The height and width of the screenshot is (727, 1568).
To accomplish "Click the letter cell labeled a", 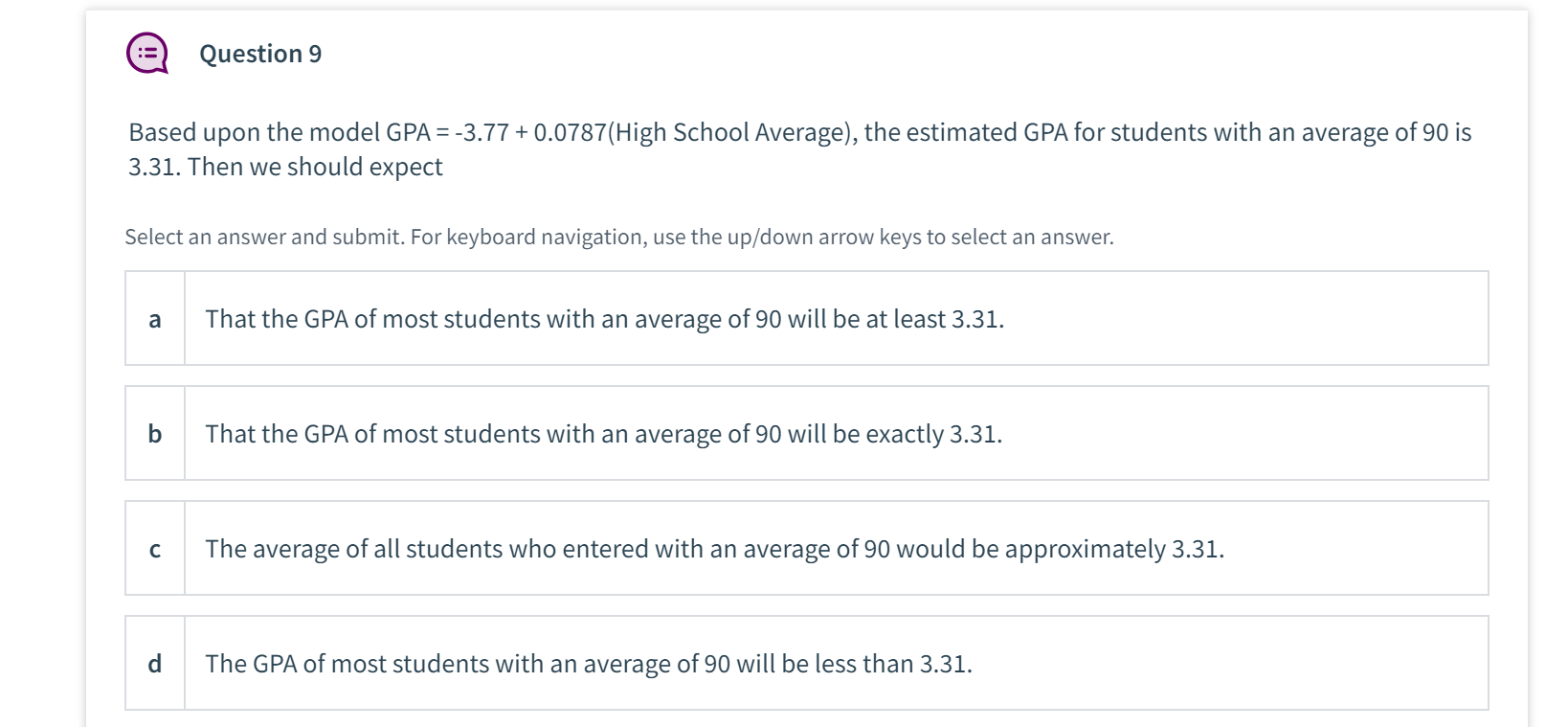I will [x=155, y=318].
